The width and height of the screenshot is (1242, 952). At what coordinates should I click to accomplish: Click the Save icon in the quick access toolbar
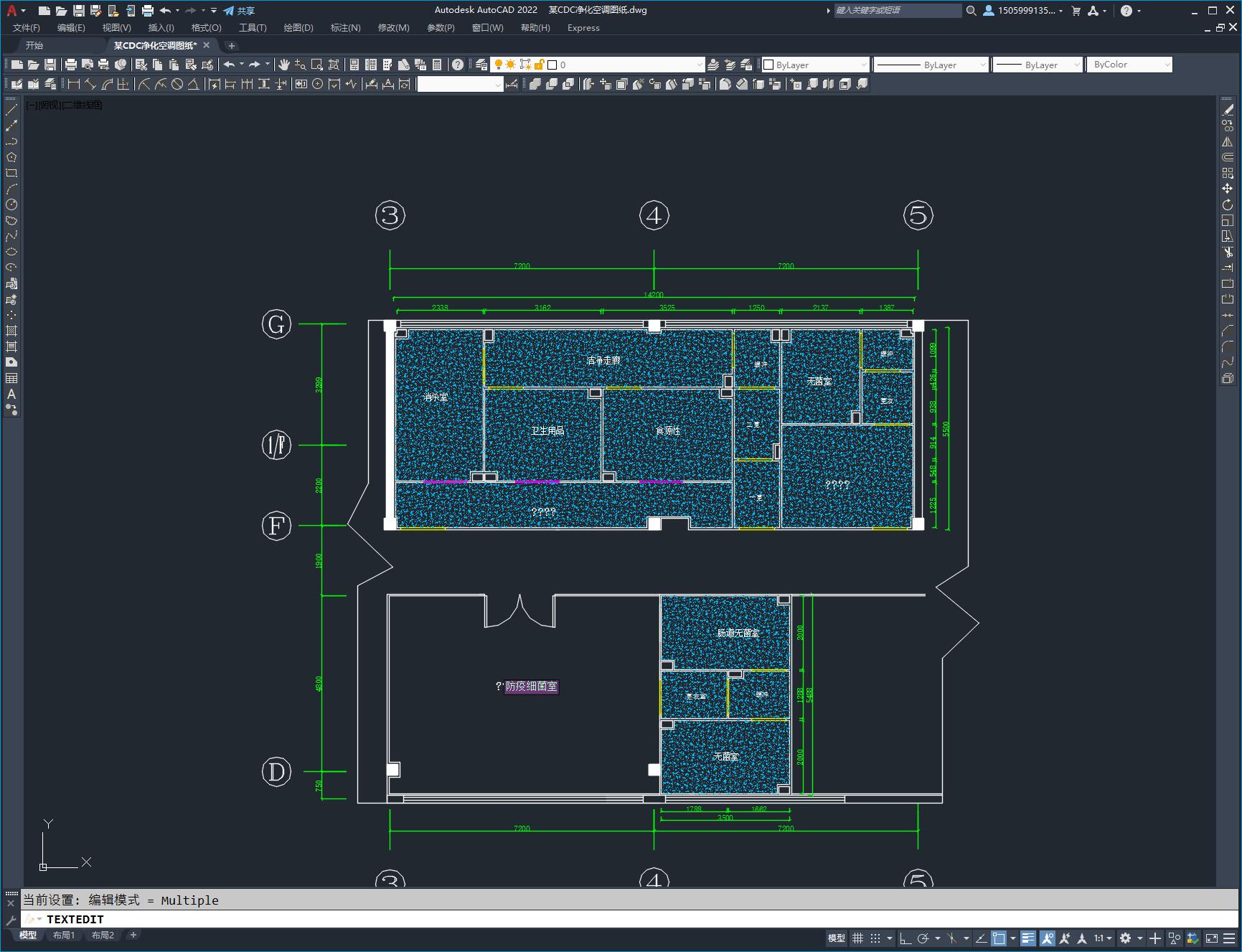[x=79, y=11]
